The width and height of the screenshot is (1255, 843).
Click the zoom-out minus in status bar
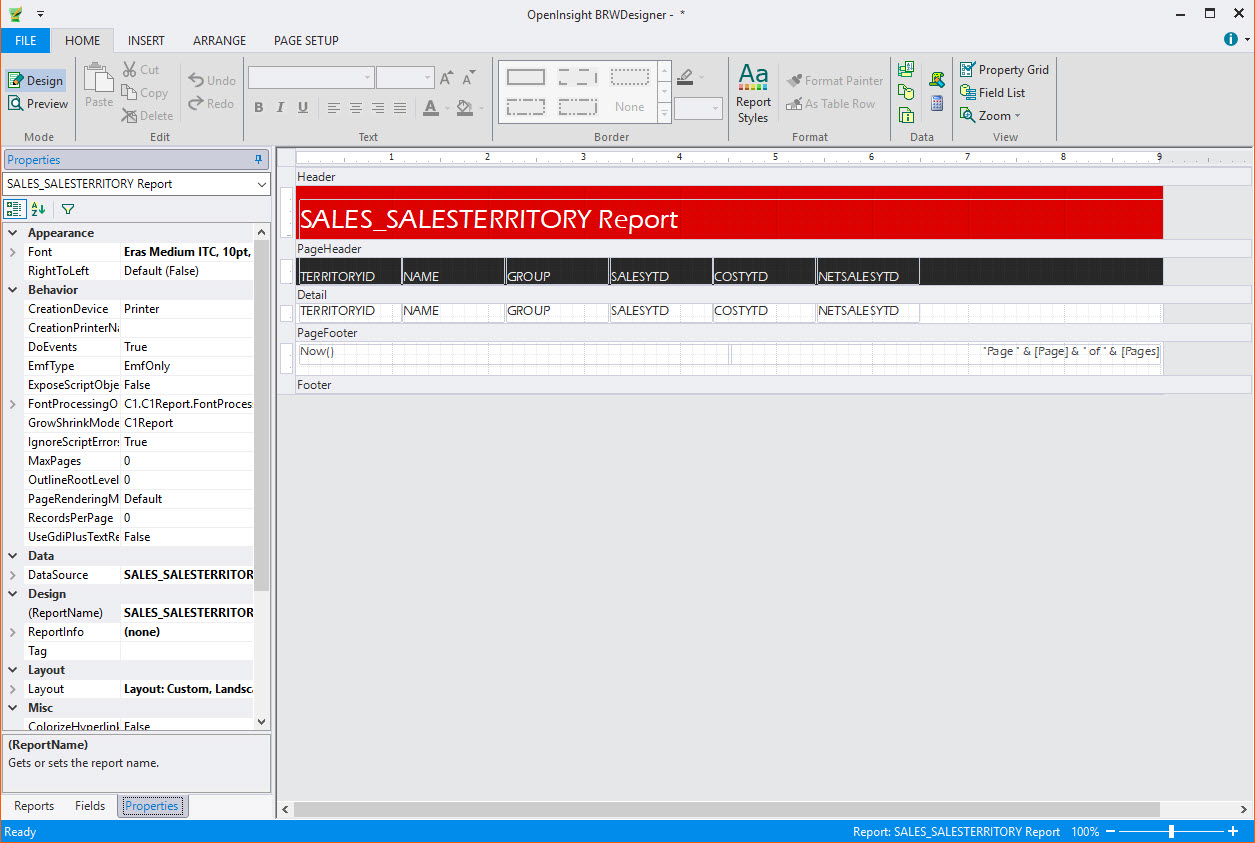click(x=1111, y=832)
